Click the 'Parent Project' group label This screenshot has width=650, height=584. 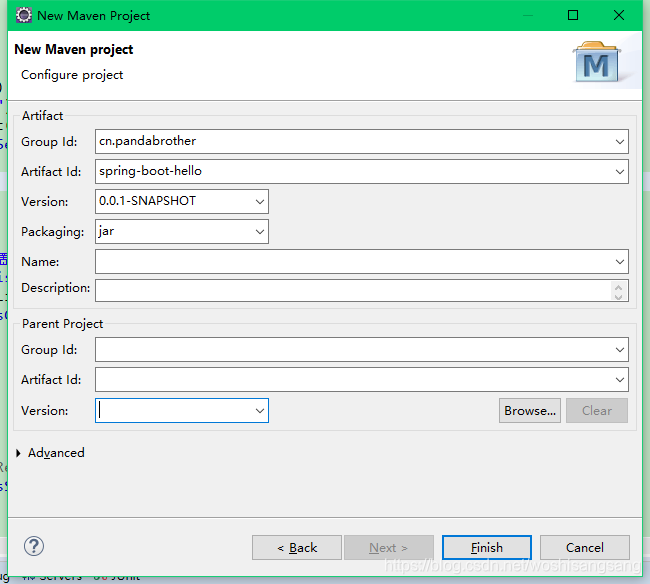[x=62, y=324]
